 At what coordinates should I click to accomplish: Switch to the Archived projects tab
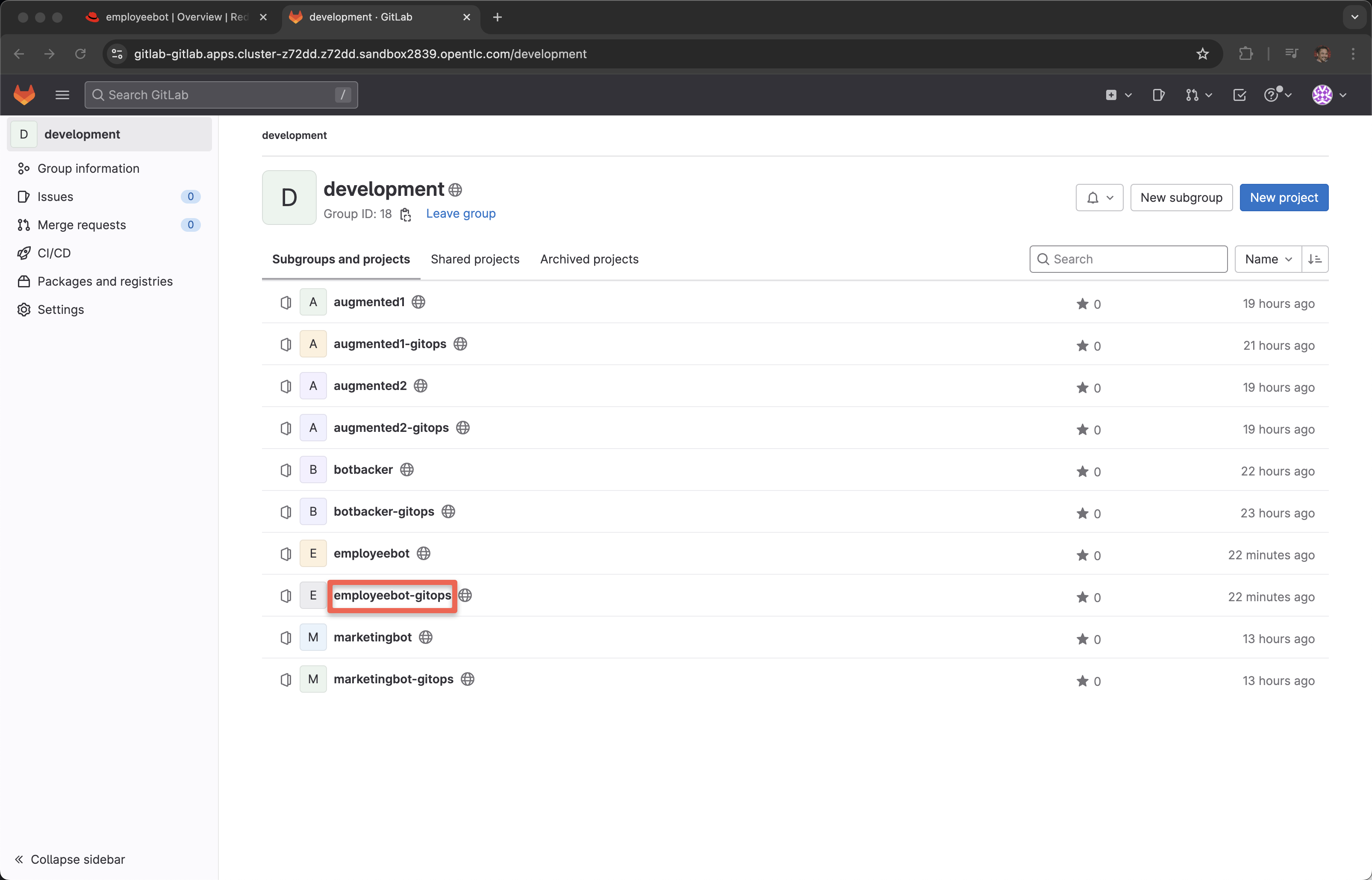coord(589,260)
